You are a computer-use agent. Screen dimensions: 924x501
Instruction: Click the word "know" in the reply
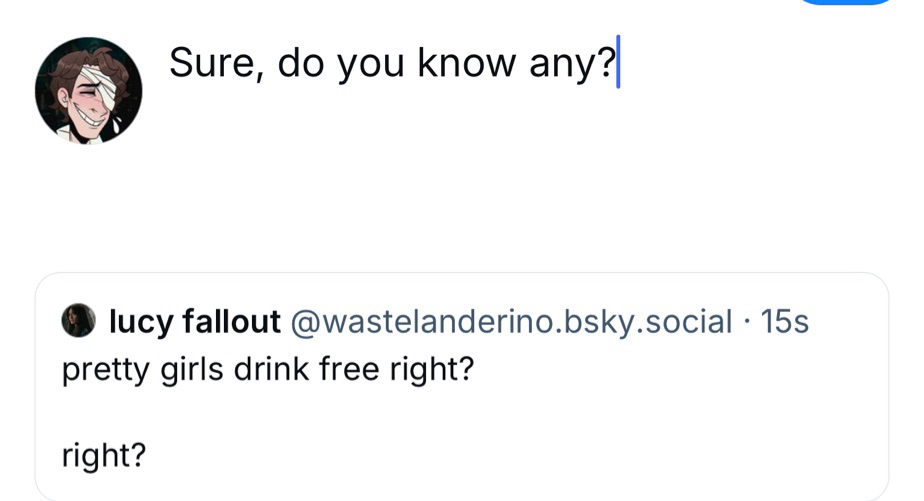coord(464,63)
